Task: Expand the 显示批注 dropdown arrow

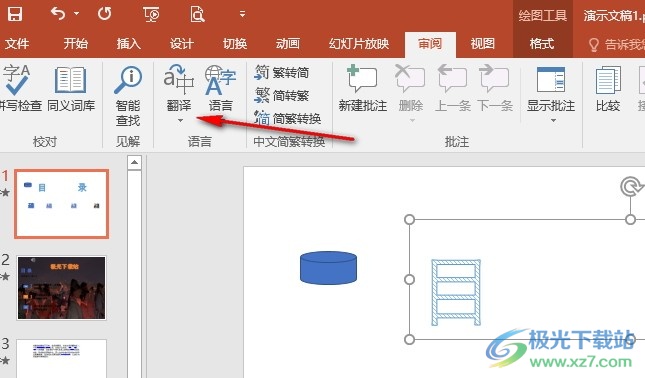Action: tap(553, 121)
